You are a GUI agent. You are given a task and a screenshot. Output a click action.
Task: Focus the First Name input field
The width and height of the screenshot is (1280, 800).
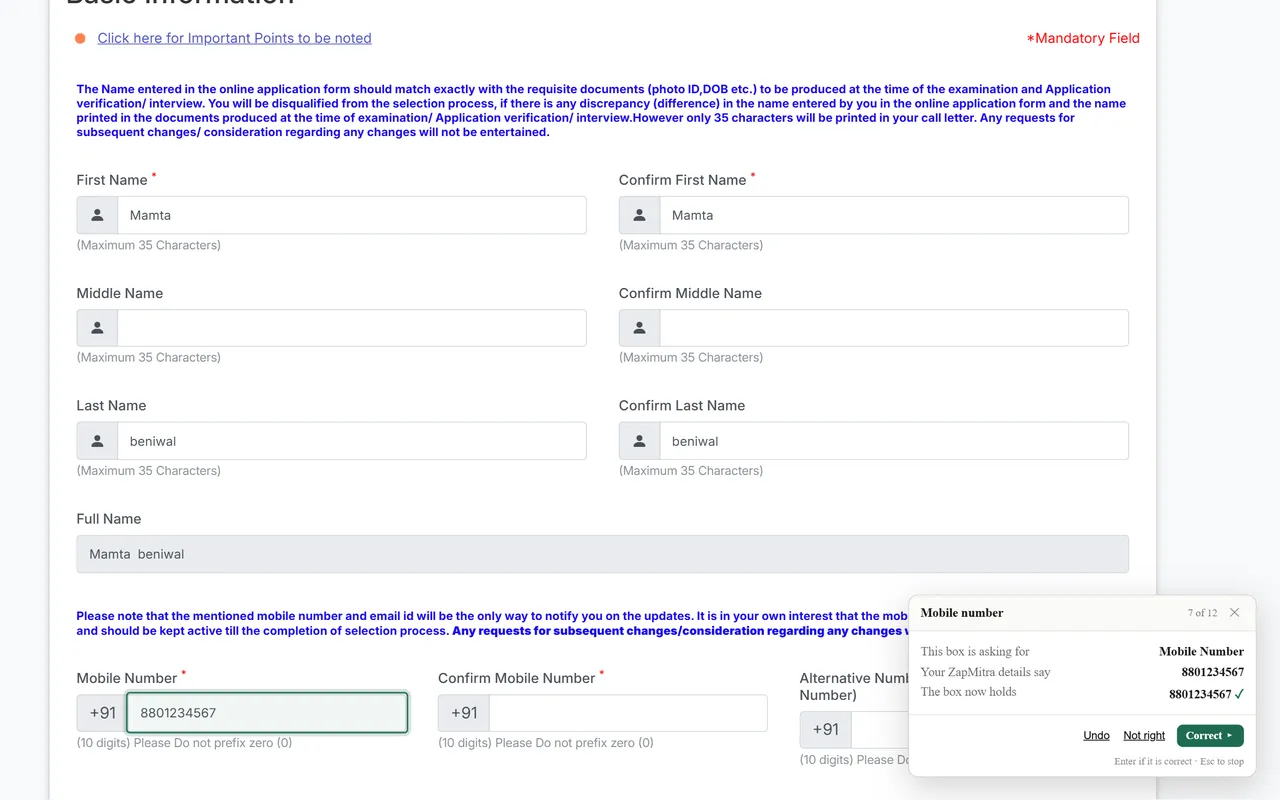point(352,215)
